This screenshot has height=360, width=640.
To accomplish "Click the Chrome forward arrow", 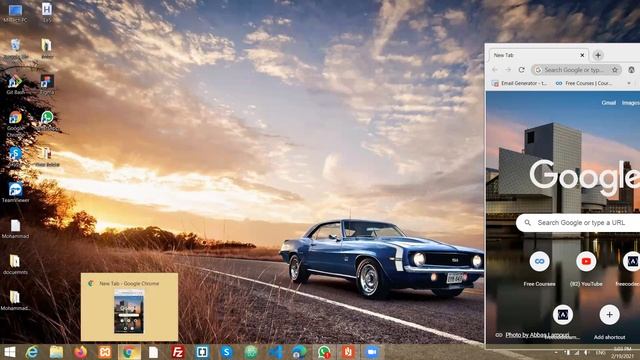I will 508,70.
